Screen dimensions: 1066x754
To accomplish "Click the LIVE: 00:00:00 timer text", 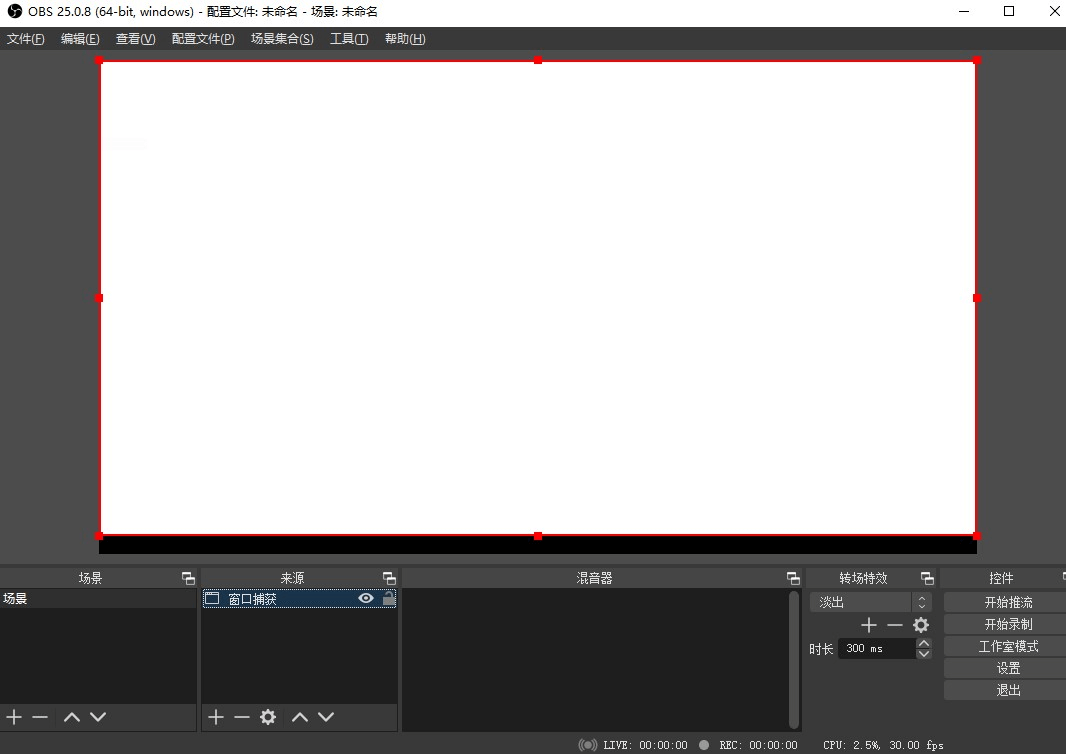I will click(x=645, y=745).
